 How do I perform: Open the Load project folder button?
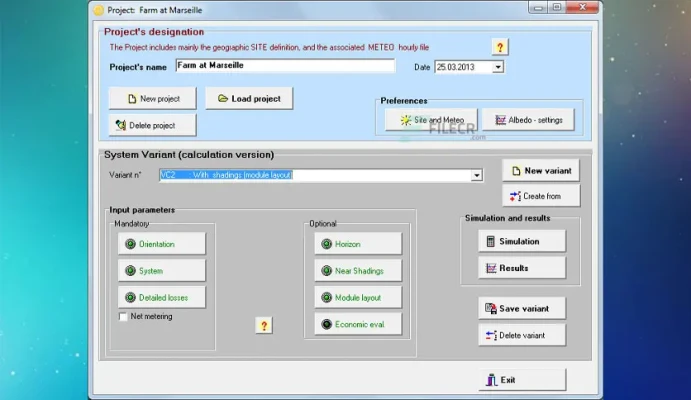tap(249, 99)
